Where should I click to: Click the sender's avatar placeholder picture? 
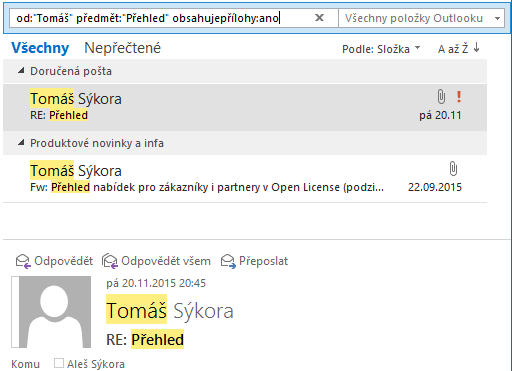(51, 312)
